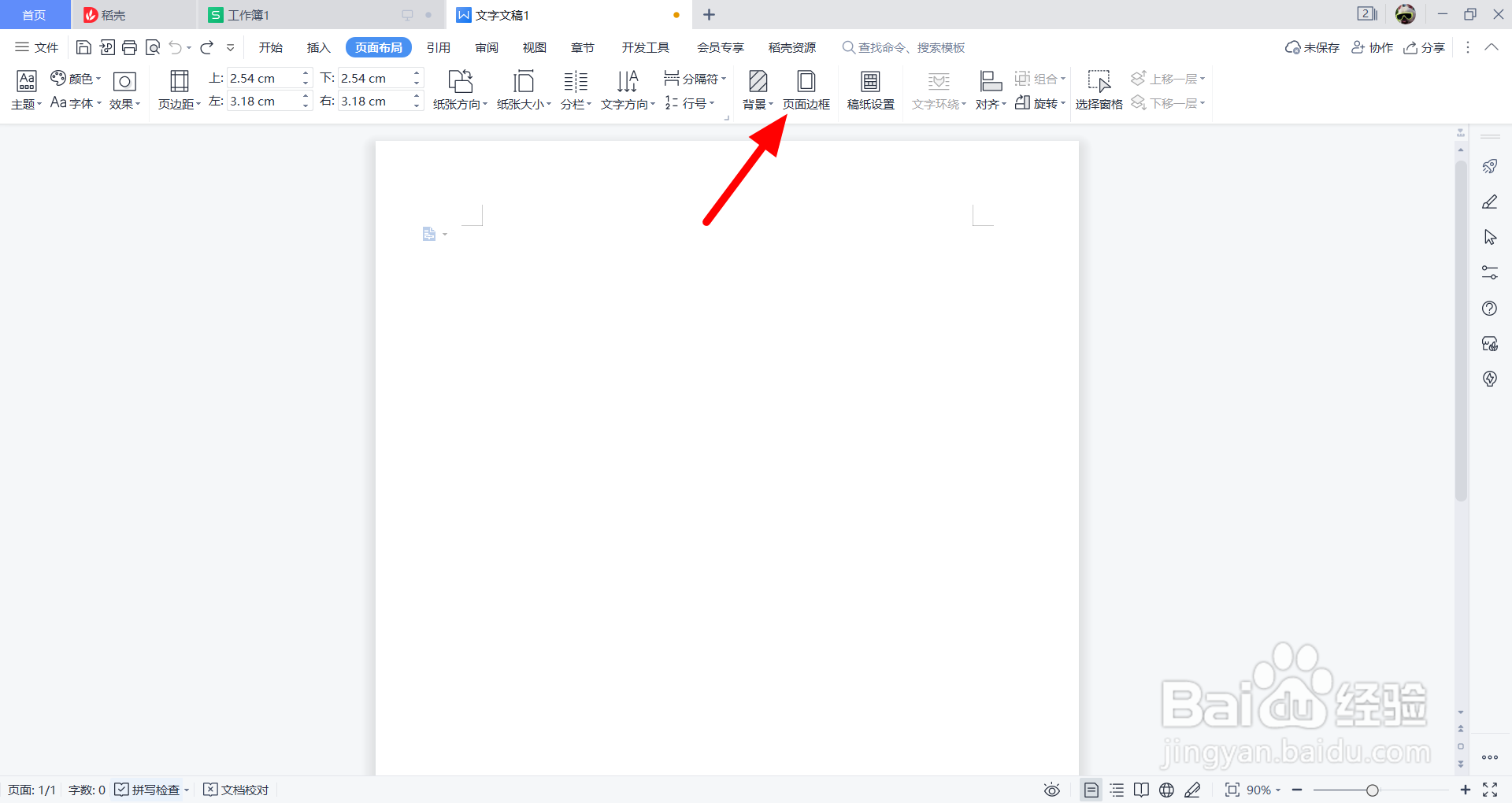Open 稻壳 Docer tab

[134, 15]
